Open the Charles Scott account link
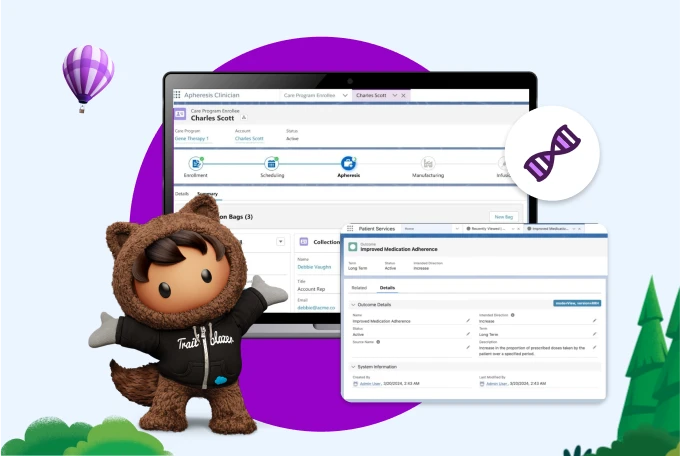Screen dimensions: 680x456 [249, 138]
